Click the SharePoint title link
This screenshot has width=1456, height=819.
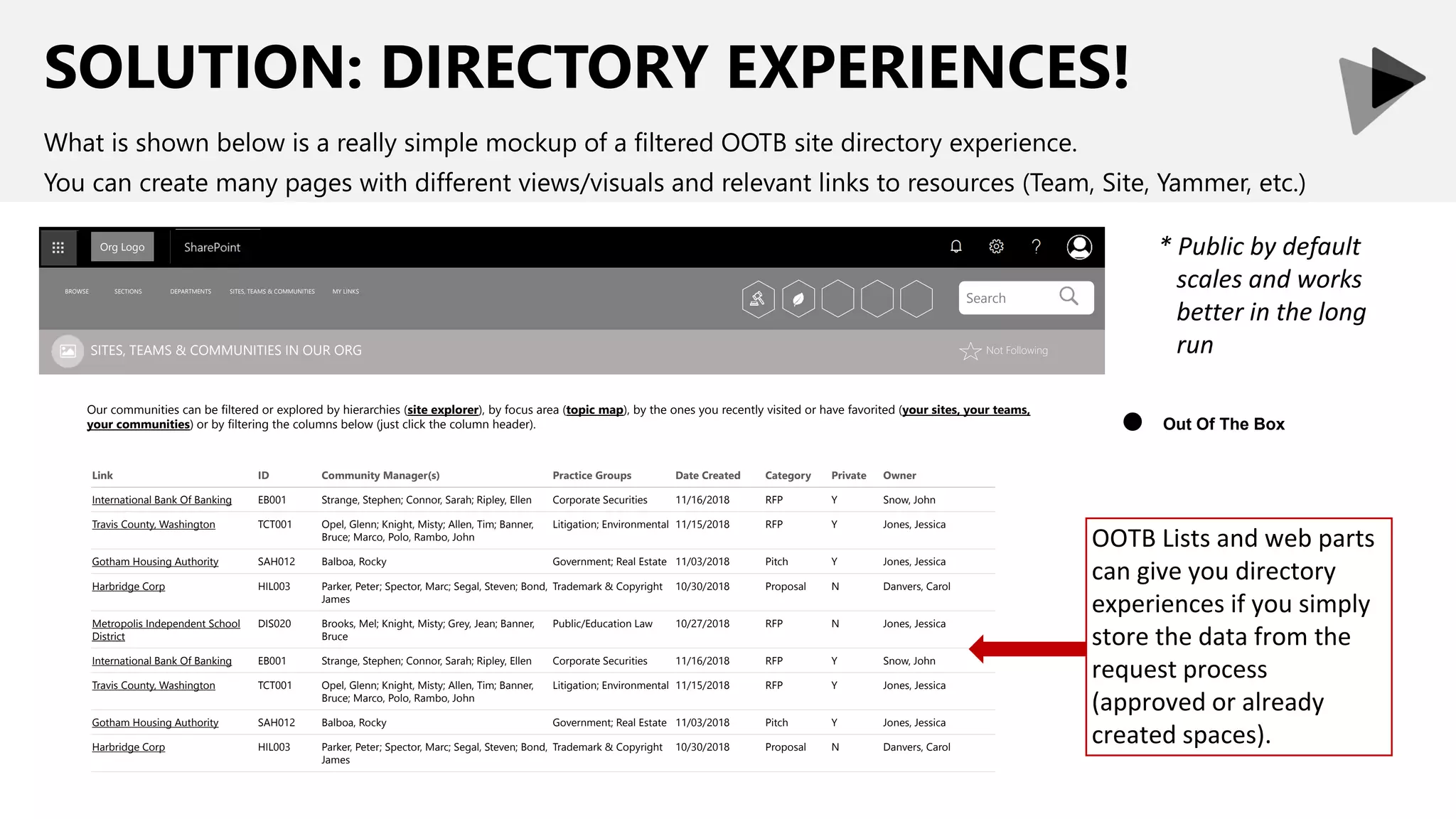(x=212, y=247)
